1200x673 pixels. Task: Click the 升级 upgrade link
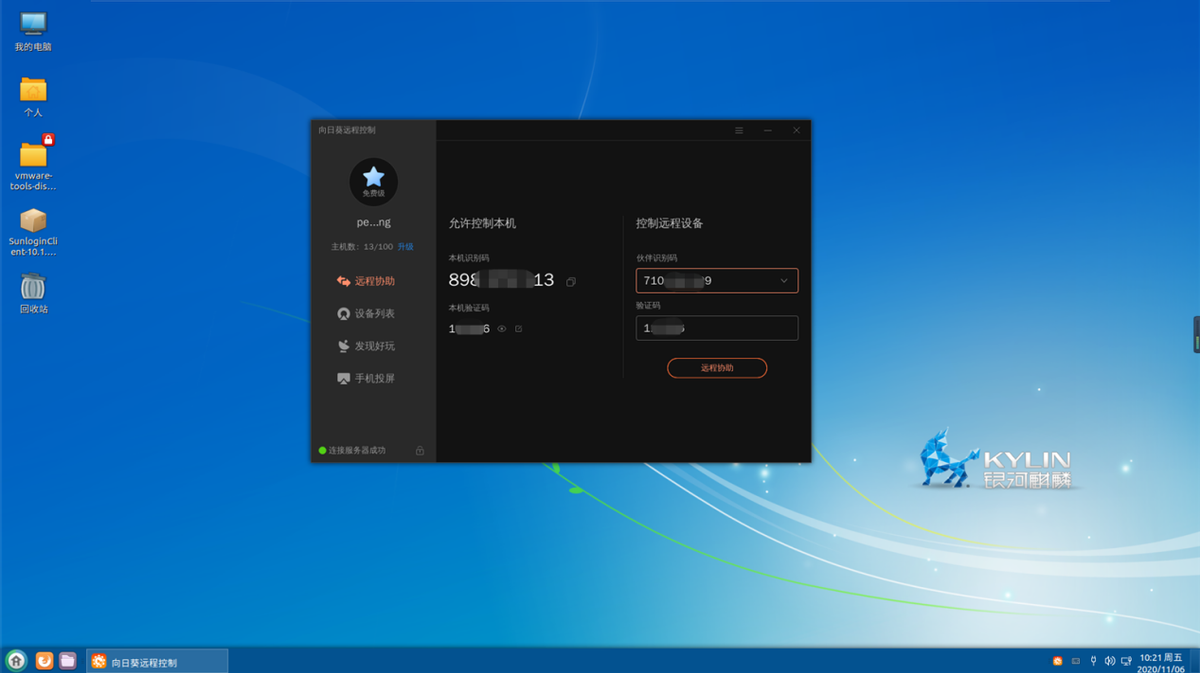[405, 247]
